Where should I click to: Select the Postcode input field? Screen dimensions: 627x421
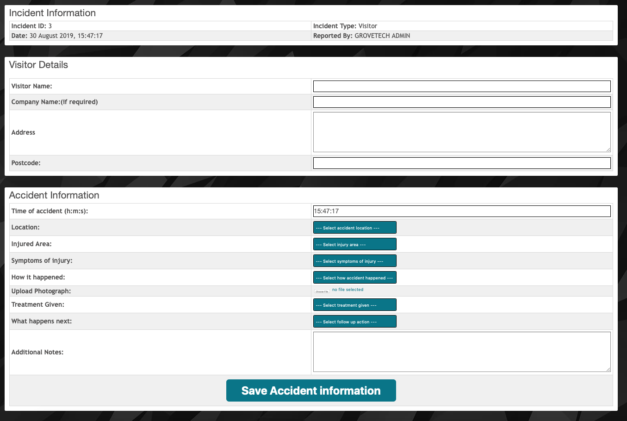(461, 163)
